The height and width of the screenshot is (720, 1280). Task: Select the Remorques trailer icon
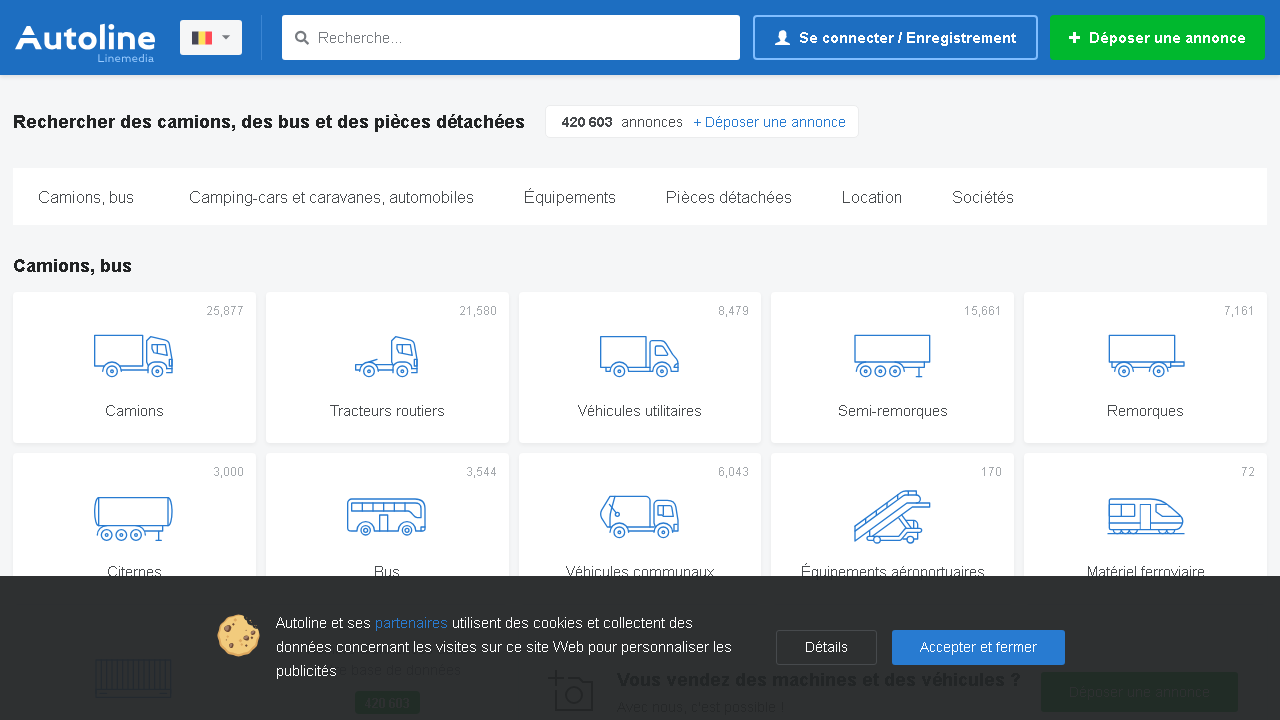click(x=1145, y=355)
